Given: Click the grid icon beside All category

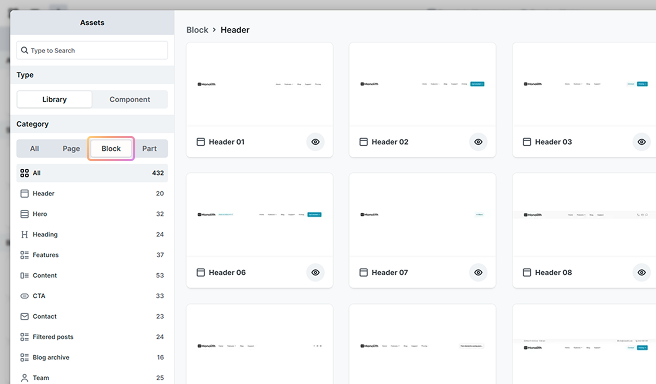Looking at the screenshot, I should pyautogui.click(x=25, y=173).
